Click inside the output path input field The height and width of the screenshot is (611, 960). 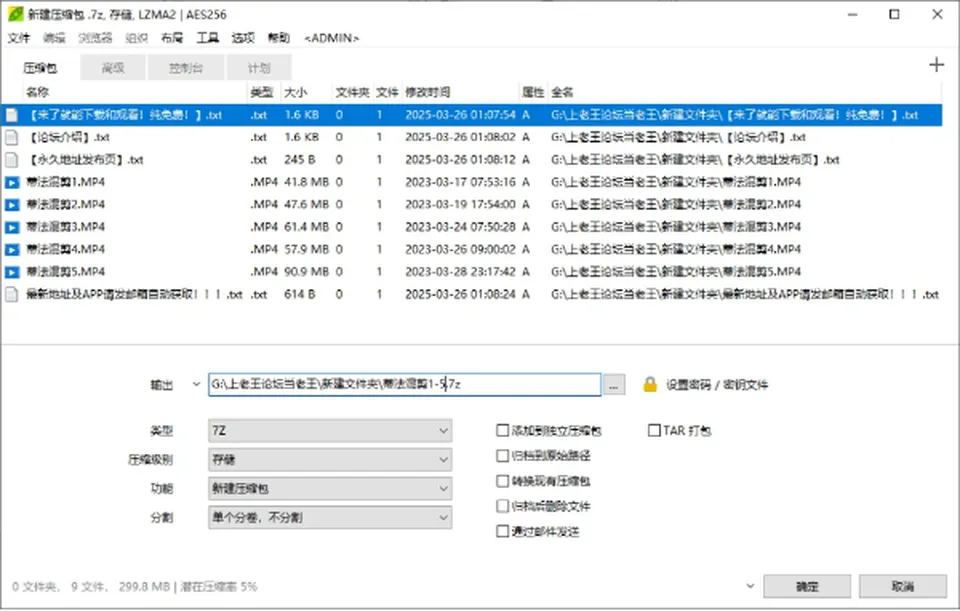[x=405, y=384]
